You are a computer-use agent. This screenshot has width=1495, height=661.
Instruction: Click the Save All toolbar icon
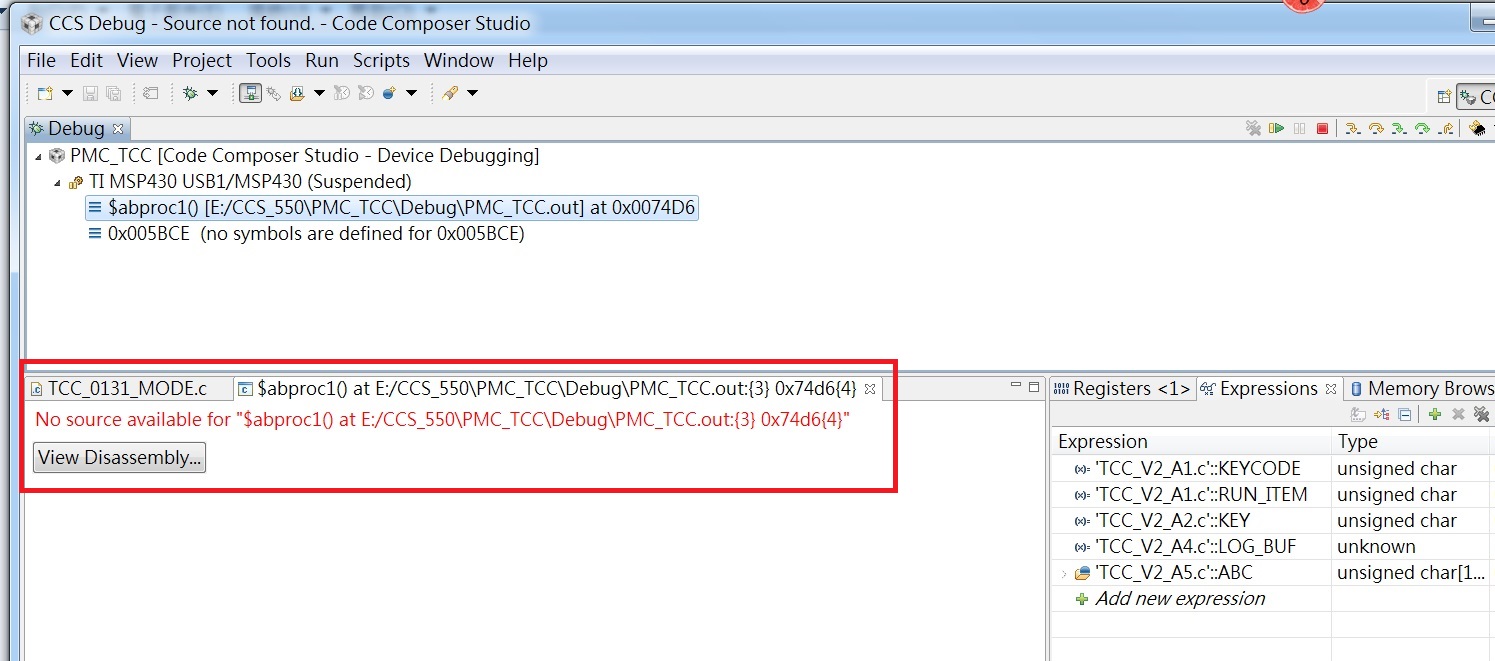click(x=113, y=93)
